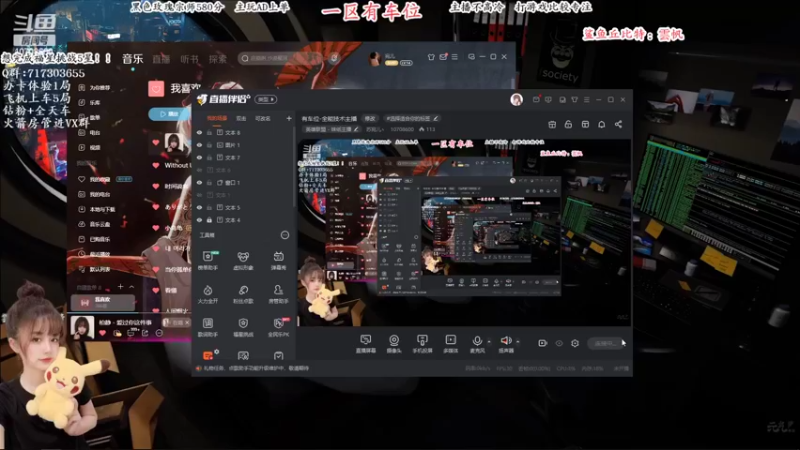Select the third scene tab in the live companion
800x450 pixels.
pyautogui.click(x=263, y=118)
